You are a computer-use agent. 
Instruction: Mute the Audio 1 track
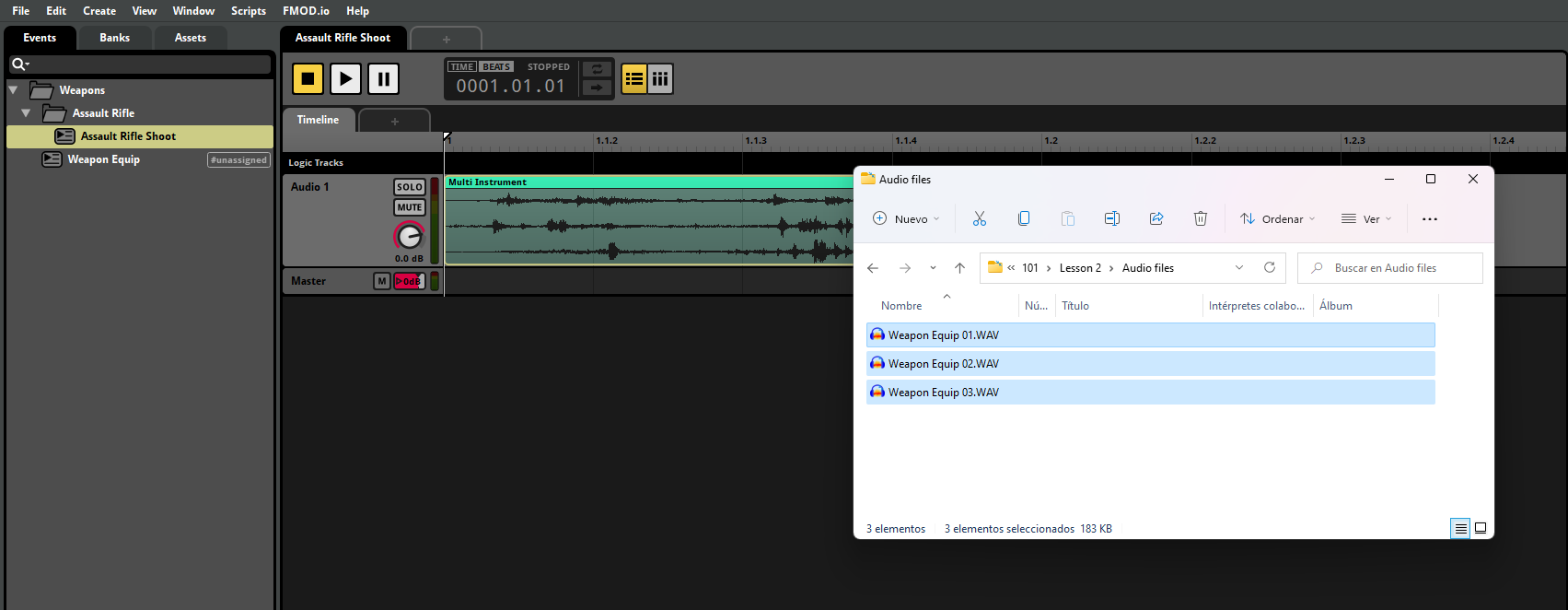click(x=410, y=207)
